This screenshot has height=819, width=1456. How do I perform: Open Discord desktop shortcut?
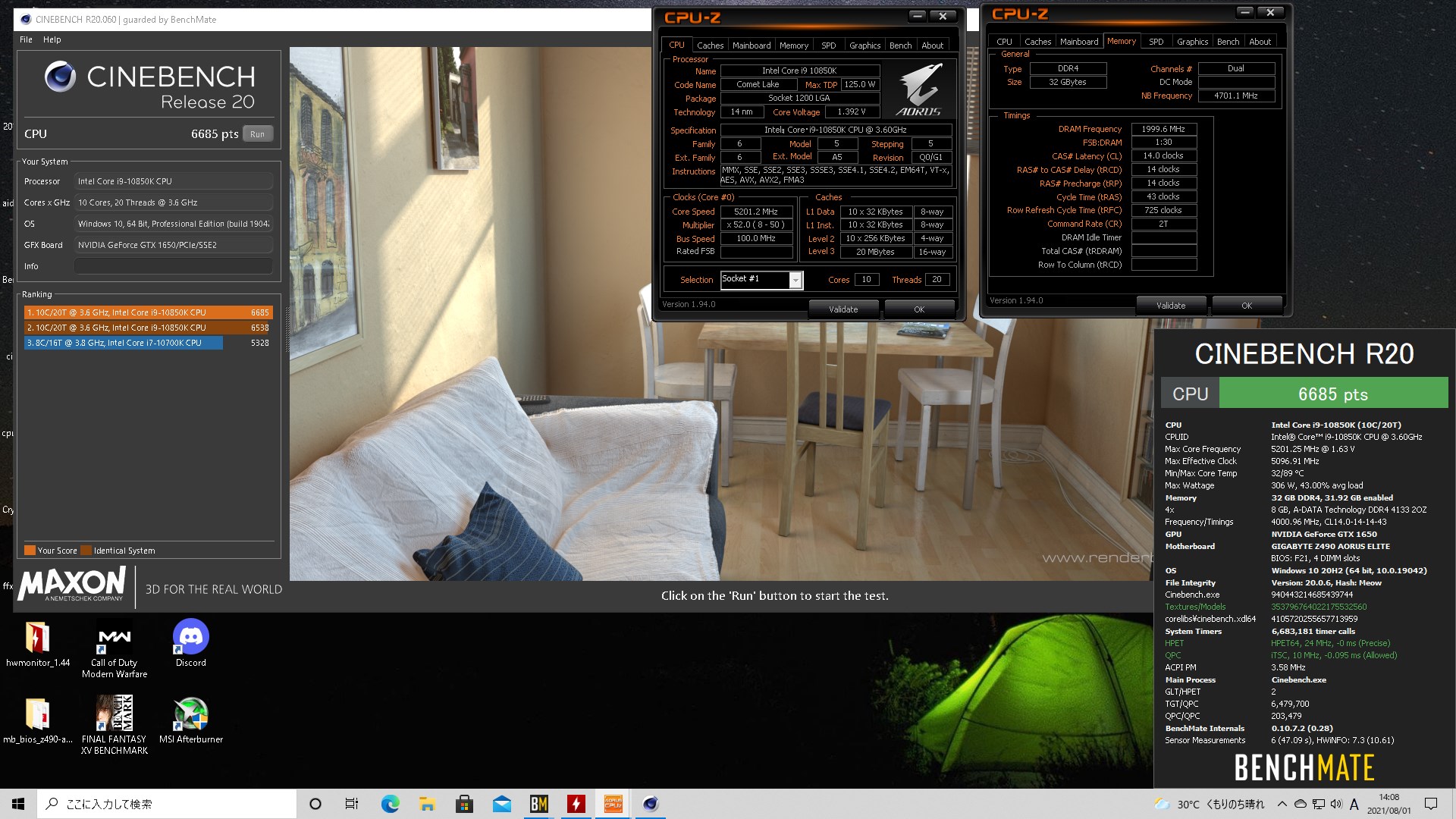pyautogui.click(x=191, y=644)
